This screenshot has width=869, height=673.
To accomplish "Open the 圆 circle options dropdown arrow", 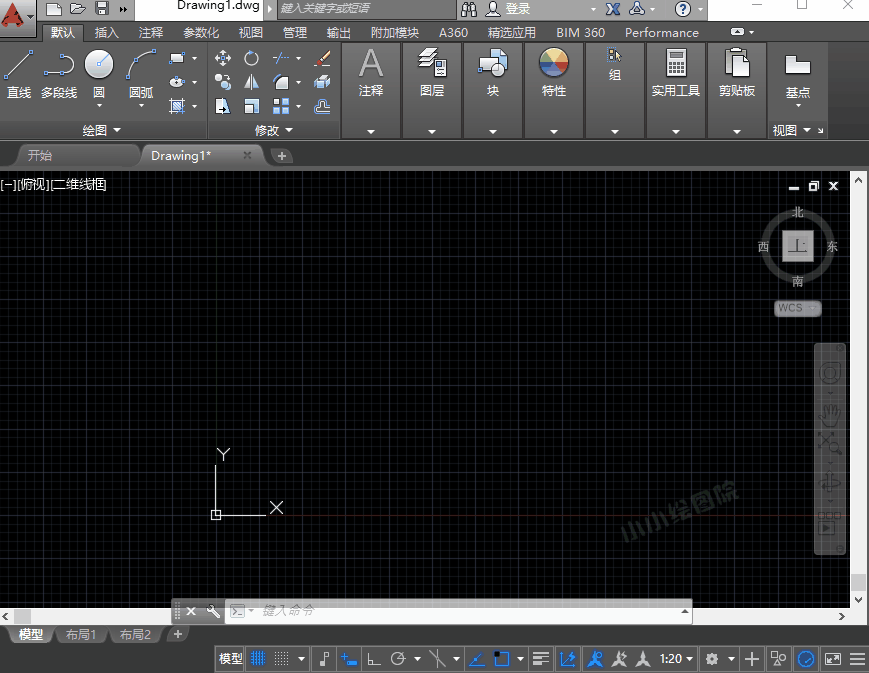I will [x=99, y=105].
